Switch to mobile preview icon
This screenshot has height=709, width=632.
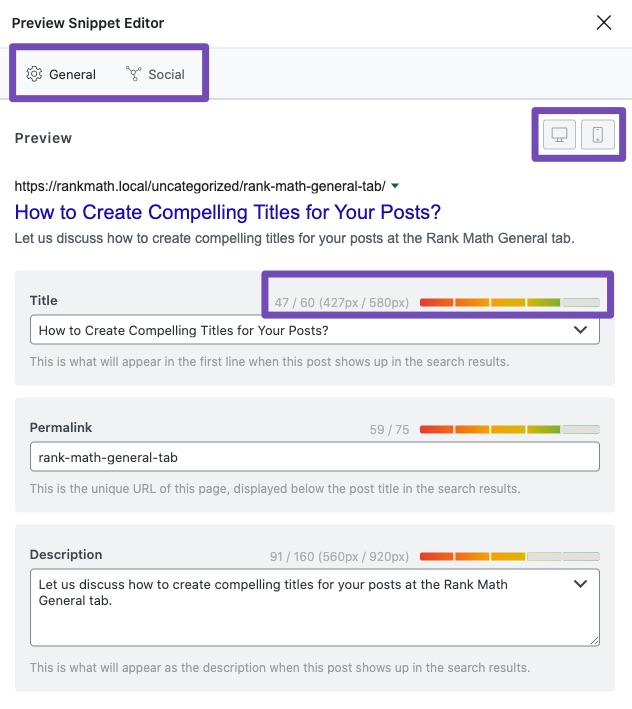coord(598,134)
